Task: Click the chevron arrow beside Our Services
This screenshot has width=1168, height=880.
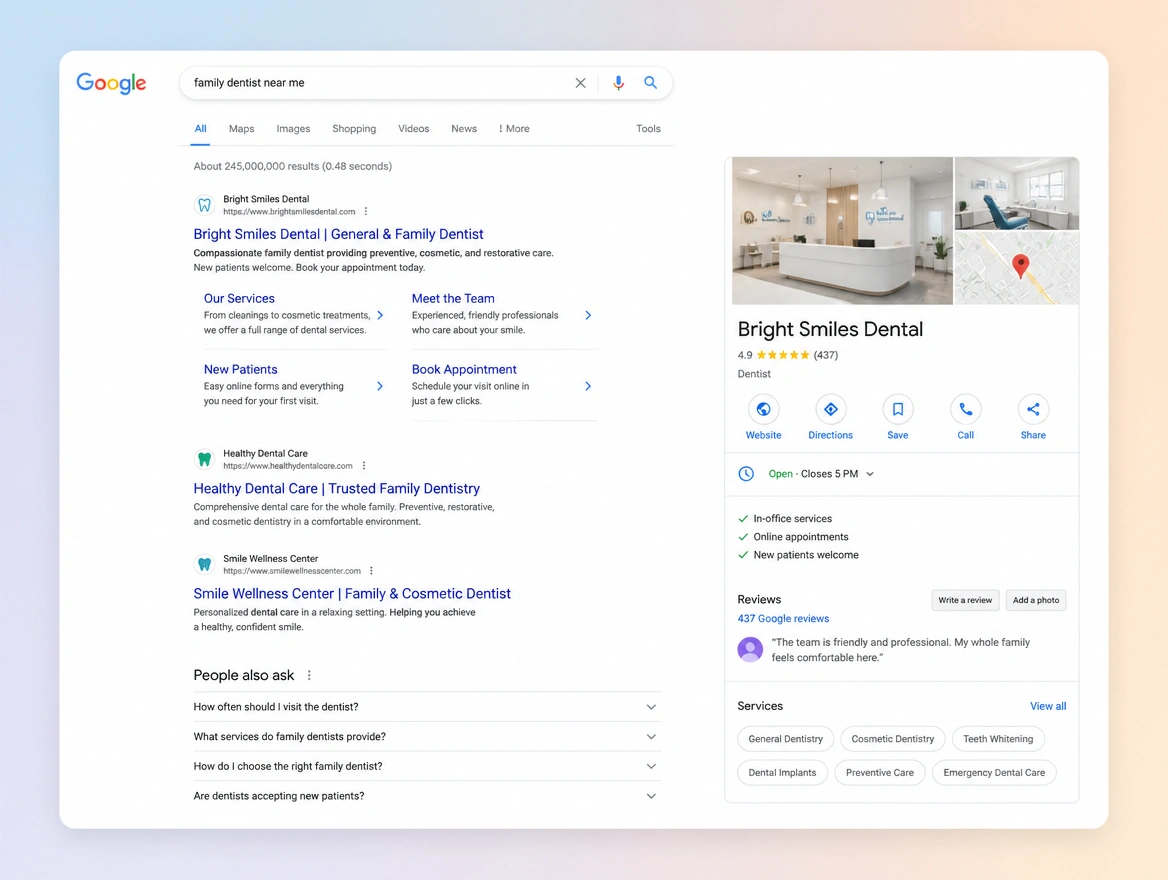Action: (x=380, y=315)
